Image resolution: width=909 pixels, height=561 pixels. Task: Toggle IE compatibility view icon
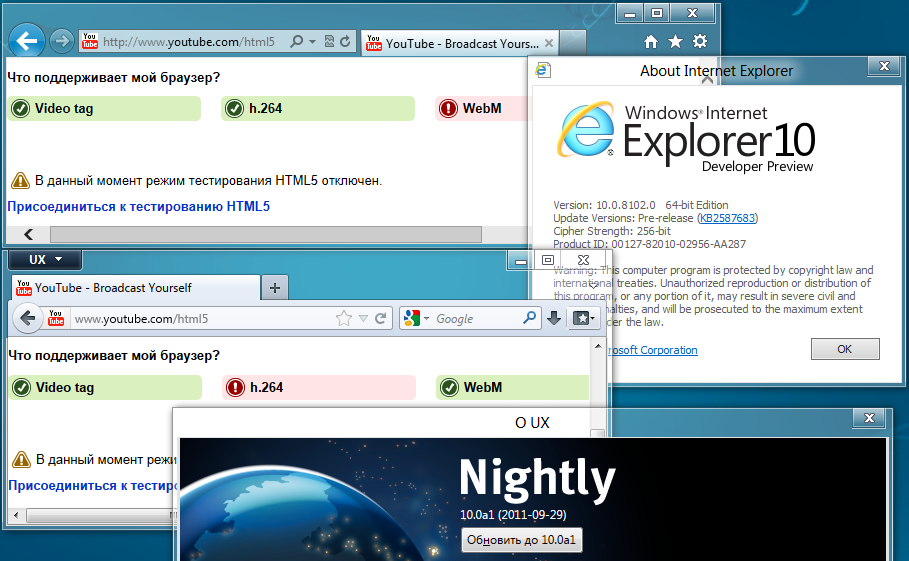[x=329, y=41]
